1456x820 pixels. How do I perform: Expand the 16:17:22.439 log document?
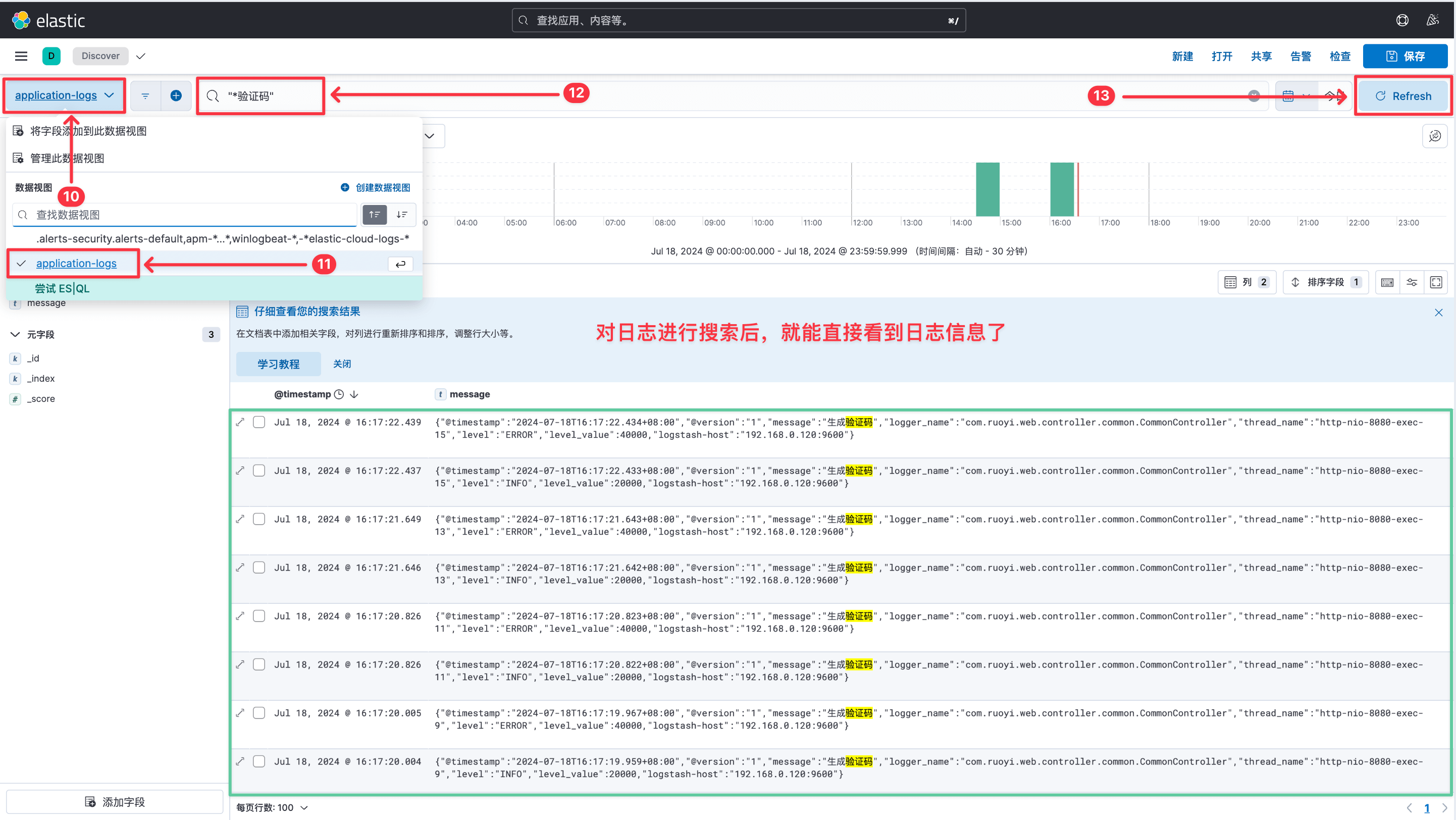coord(240,422)
